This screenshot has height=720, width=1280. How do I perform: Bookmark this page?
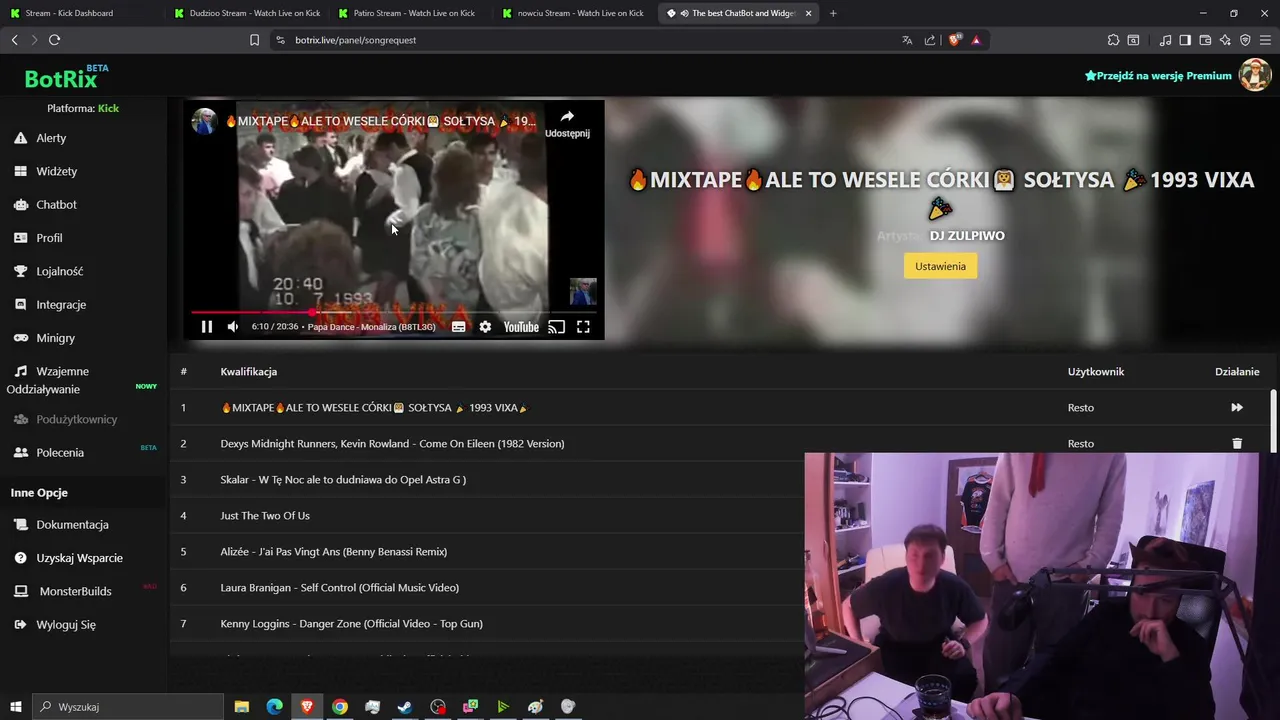click(254, 40)
